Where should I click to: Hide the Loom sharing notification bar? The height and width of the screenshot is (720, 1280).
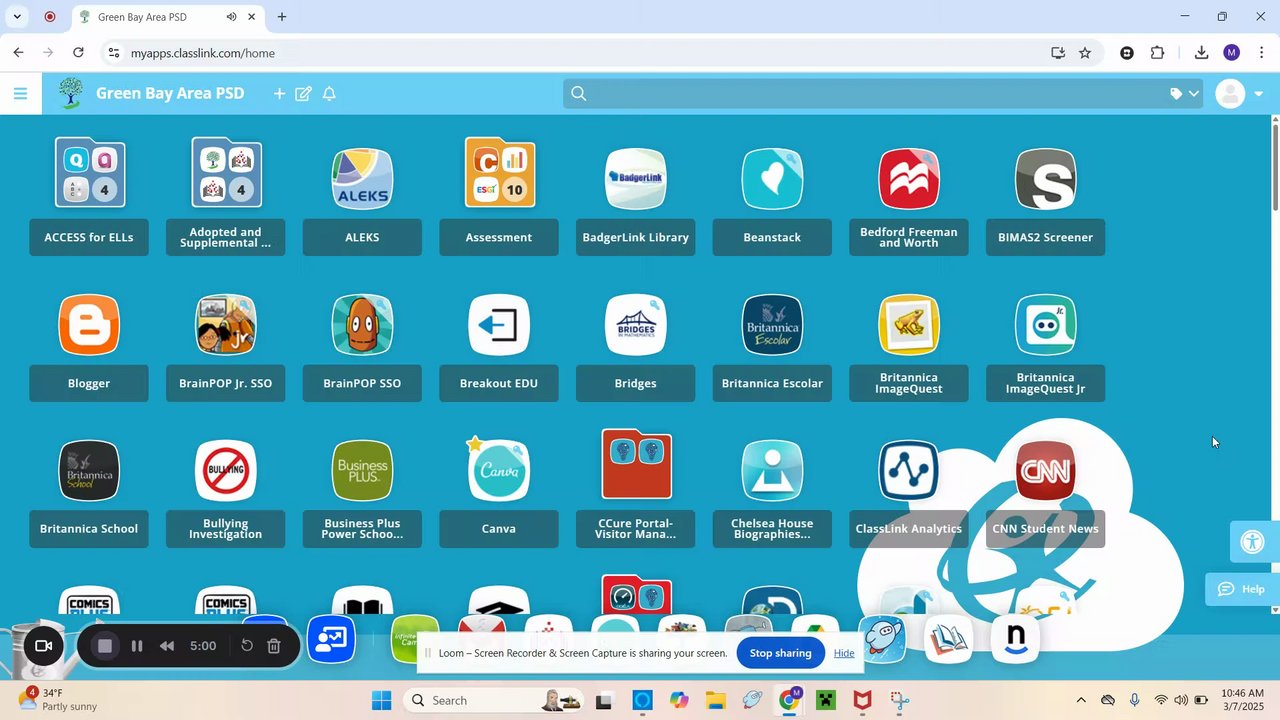(x=844, y=653)
